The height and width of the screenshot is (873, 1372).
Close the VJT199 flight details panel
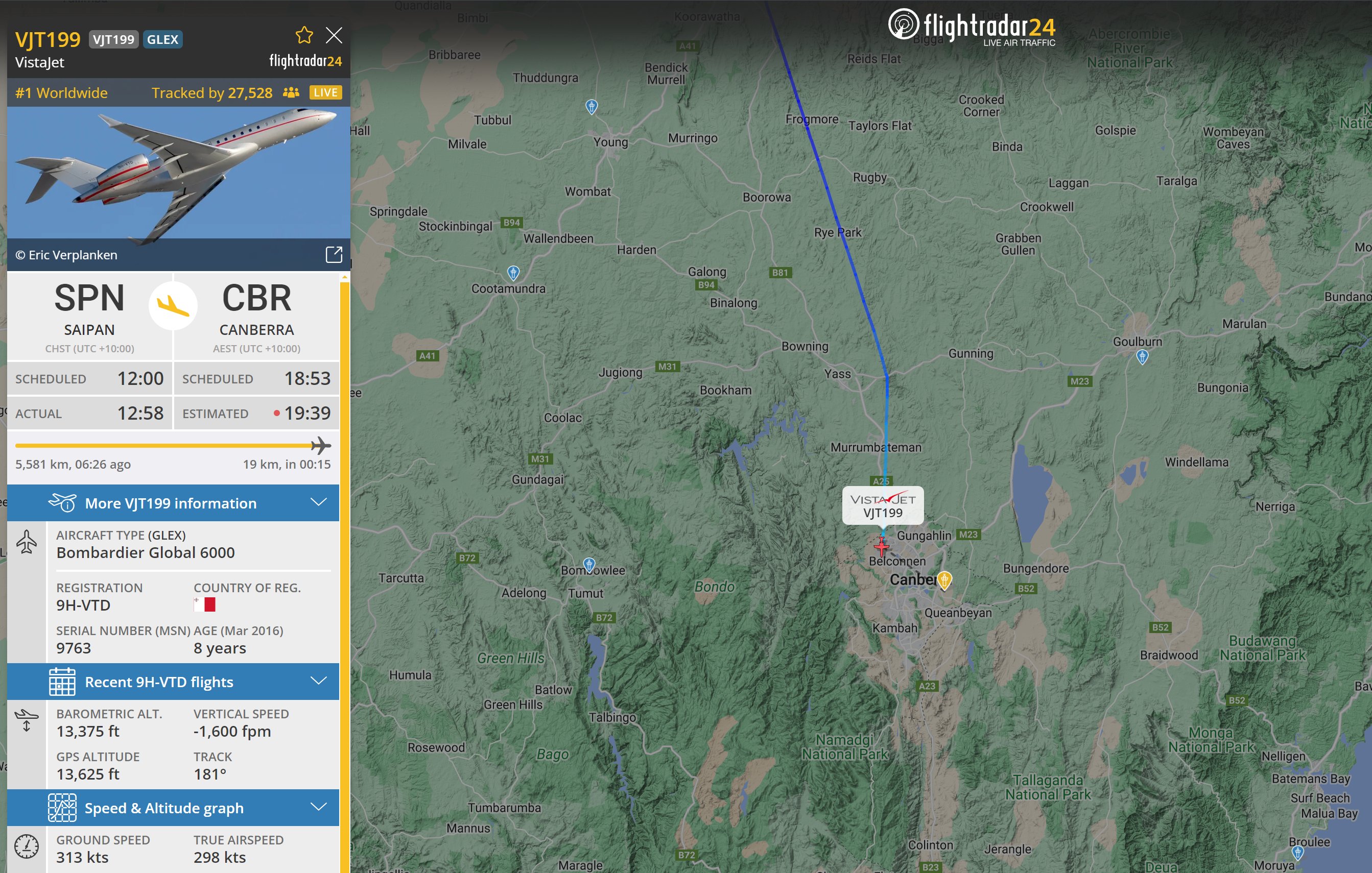[334, 35]
